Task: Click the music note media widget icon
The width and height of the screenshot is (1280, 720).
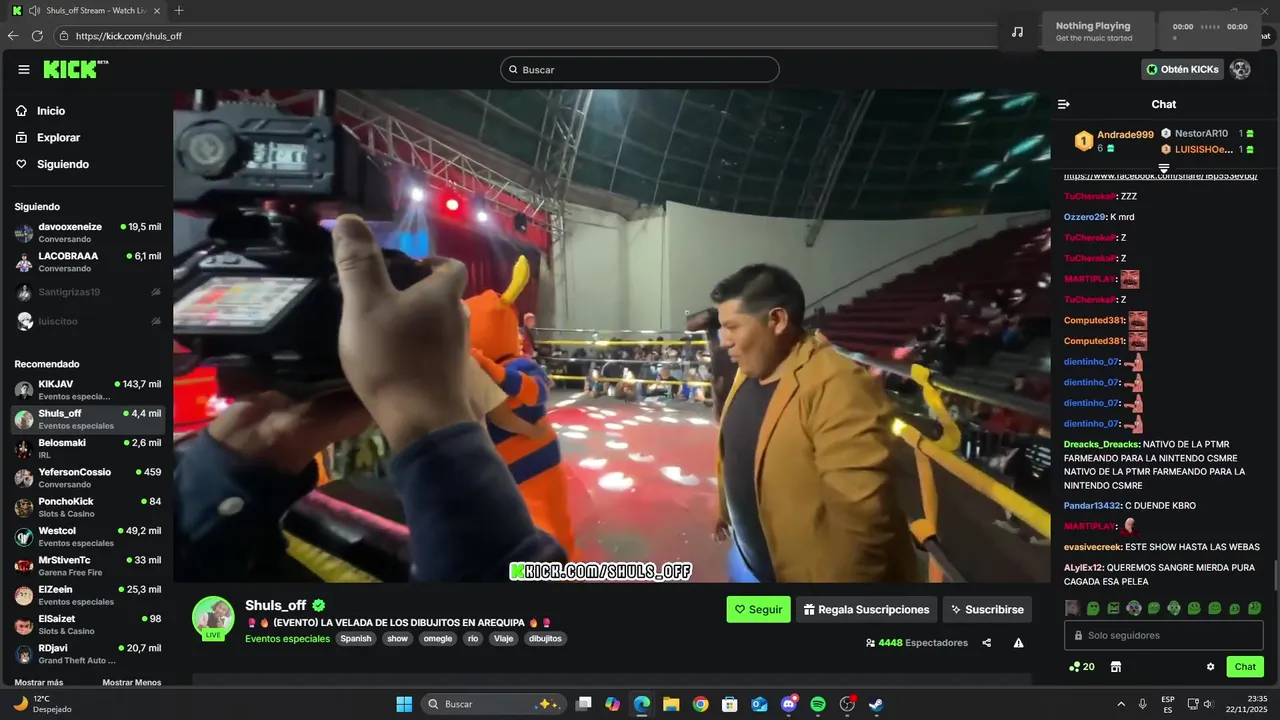Action: click(1018, 32)
